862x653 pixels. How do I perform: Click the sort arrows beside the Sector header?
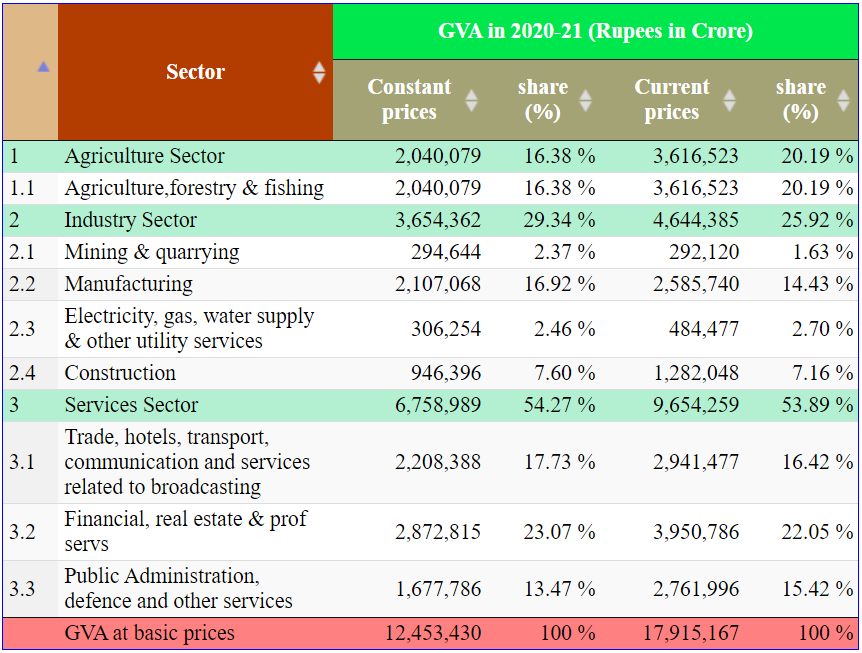coord(319,72)
